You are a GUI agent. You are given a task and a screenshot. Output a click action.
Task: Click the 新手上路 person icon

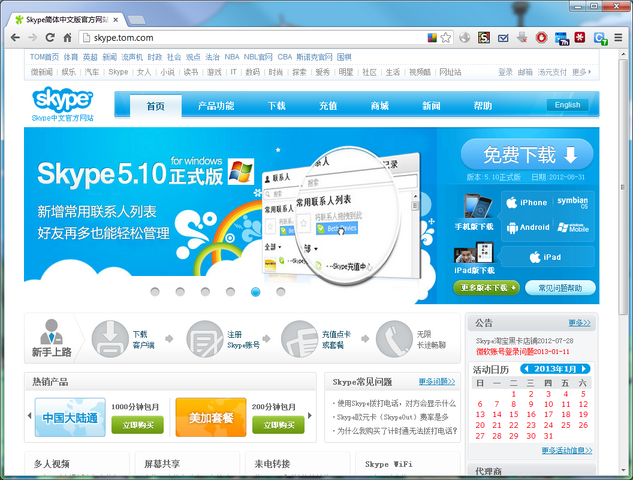51,331
